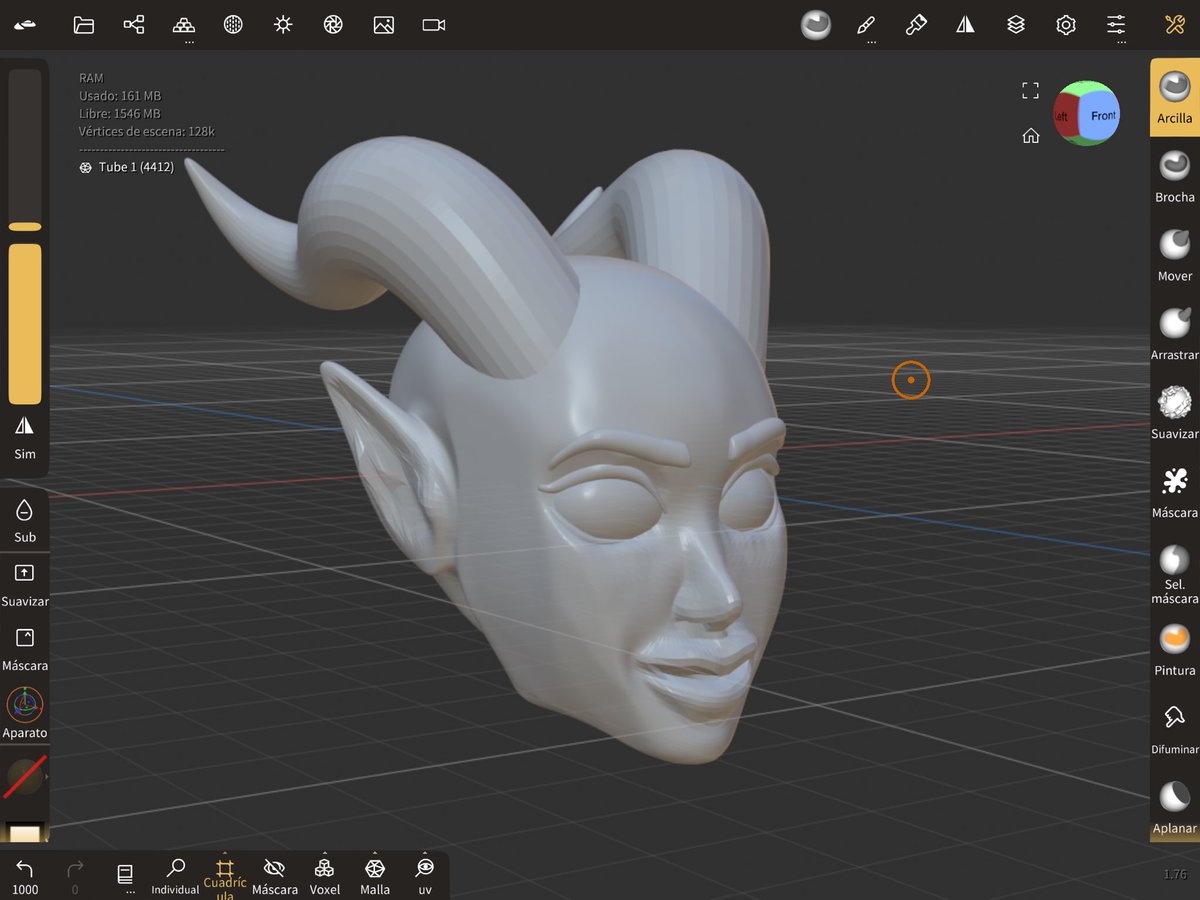The width and height of the screenshot is (1200, 900).
Task: Select the Brocha brush tool
Action: (x=1175, y=177)
